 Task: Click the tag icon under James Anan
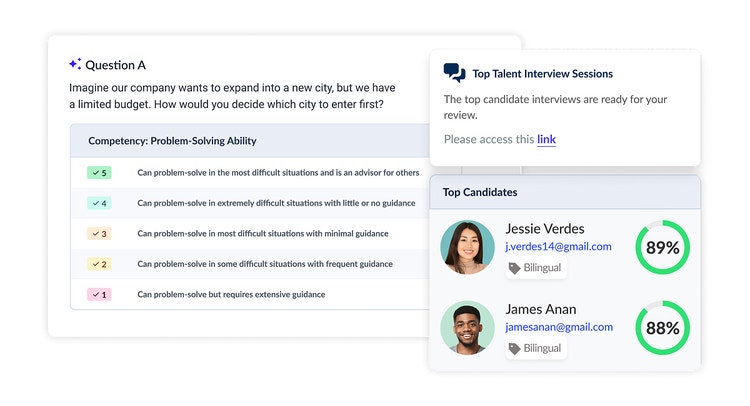point(514,349)
